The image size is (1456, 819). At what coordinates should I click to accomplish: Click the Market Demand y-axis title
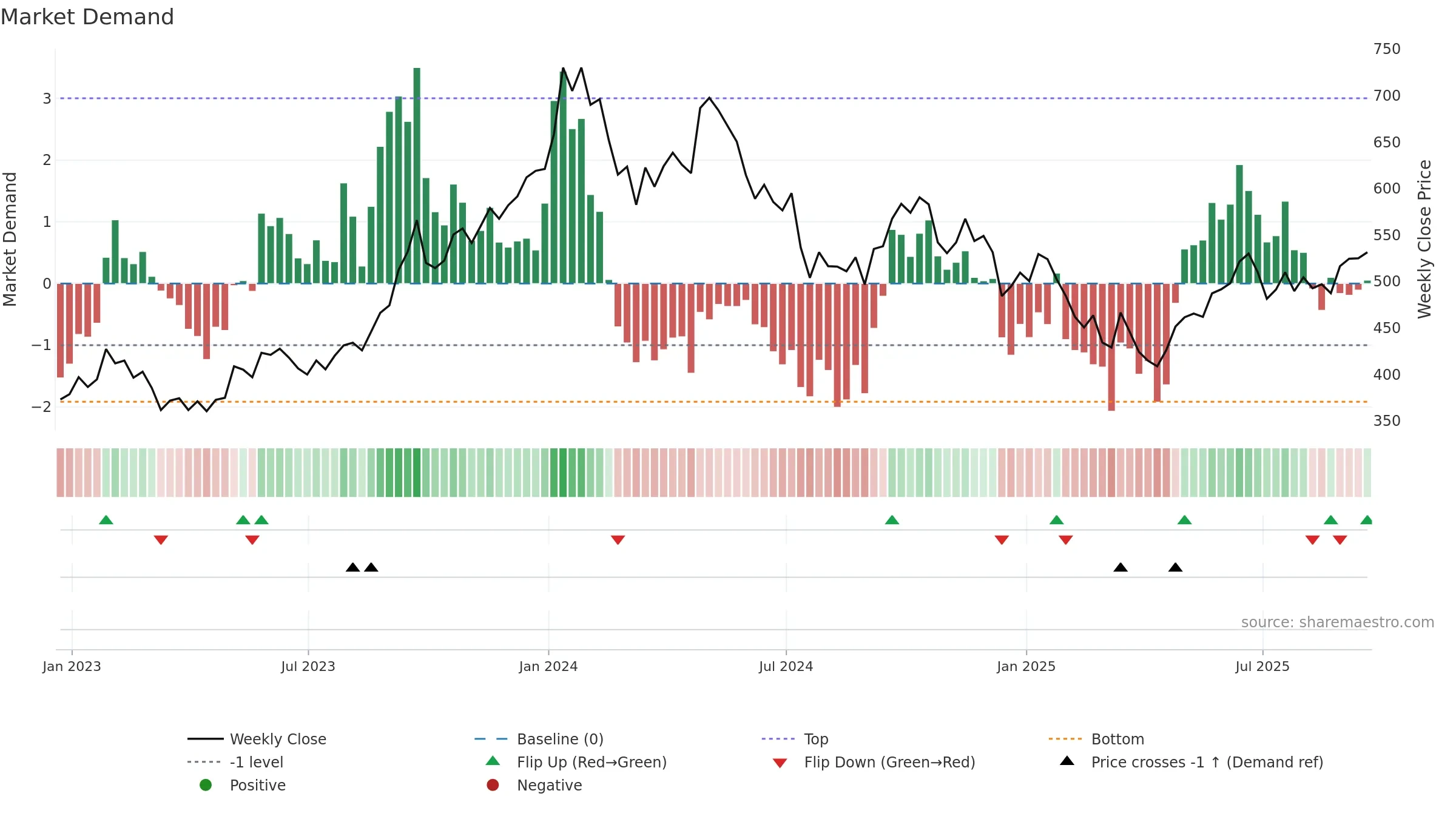10,239
